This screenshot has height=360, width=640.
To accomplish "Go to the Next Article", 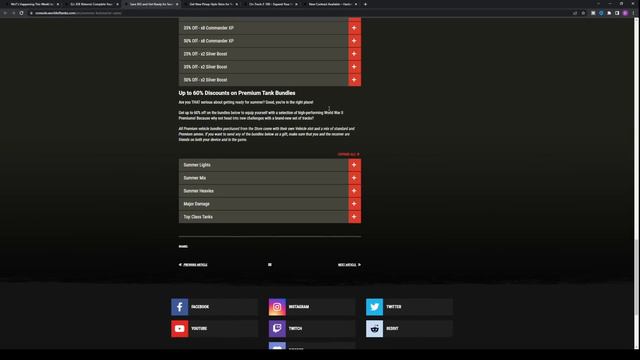I will point(349,265).
